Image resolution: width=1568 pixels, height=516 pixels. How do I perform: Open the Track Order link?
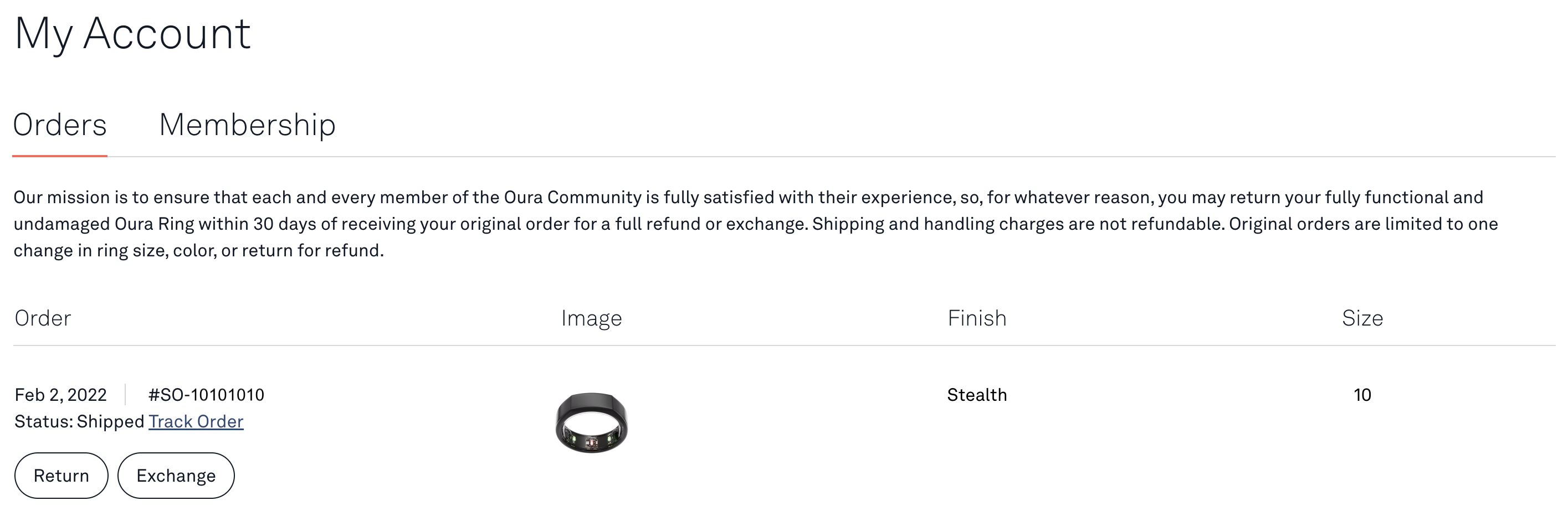coord(196,421)
